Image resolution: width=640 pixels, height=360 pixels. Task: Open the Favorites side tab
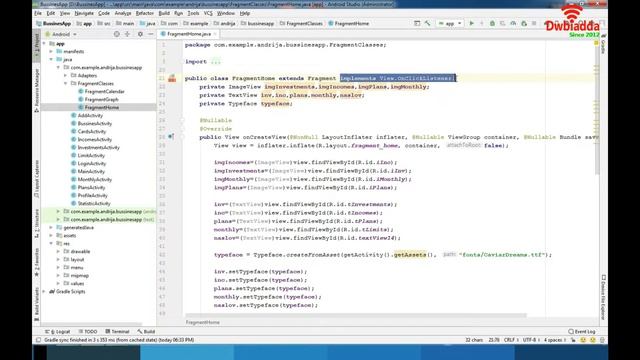click(x=37, y=262)
